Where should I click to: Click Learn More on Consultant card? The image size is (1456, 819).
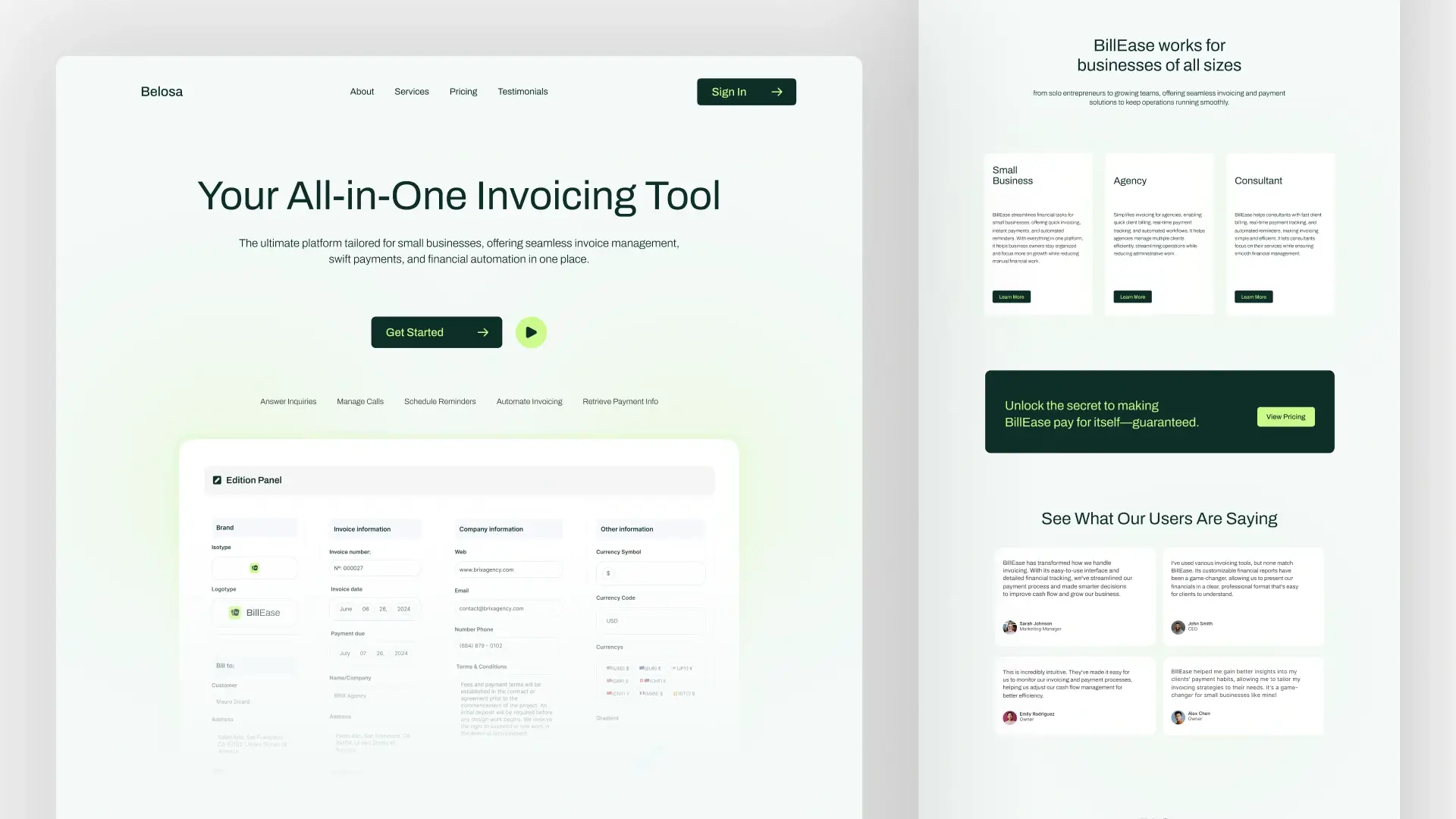(1254, 297)
